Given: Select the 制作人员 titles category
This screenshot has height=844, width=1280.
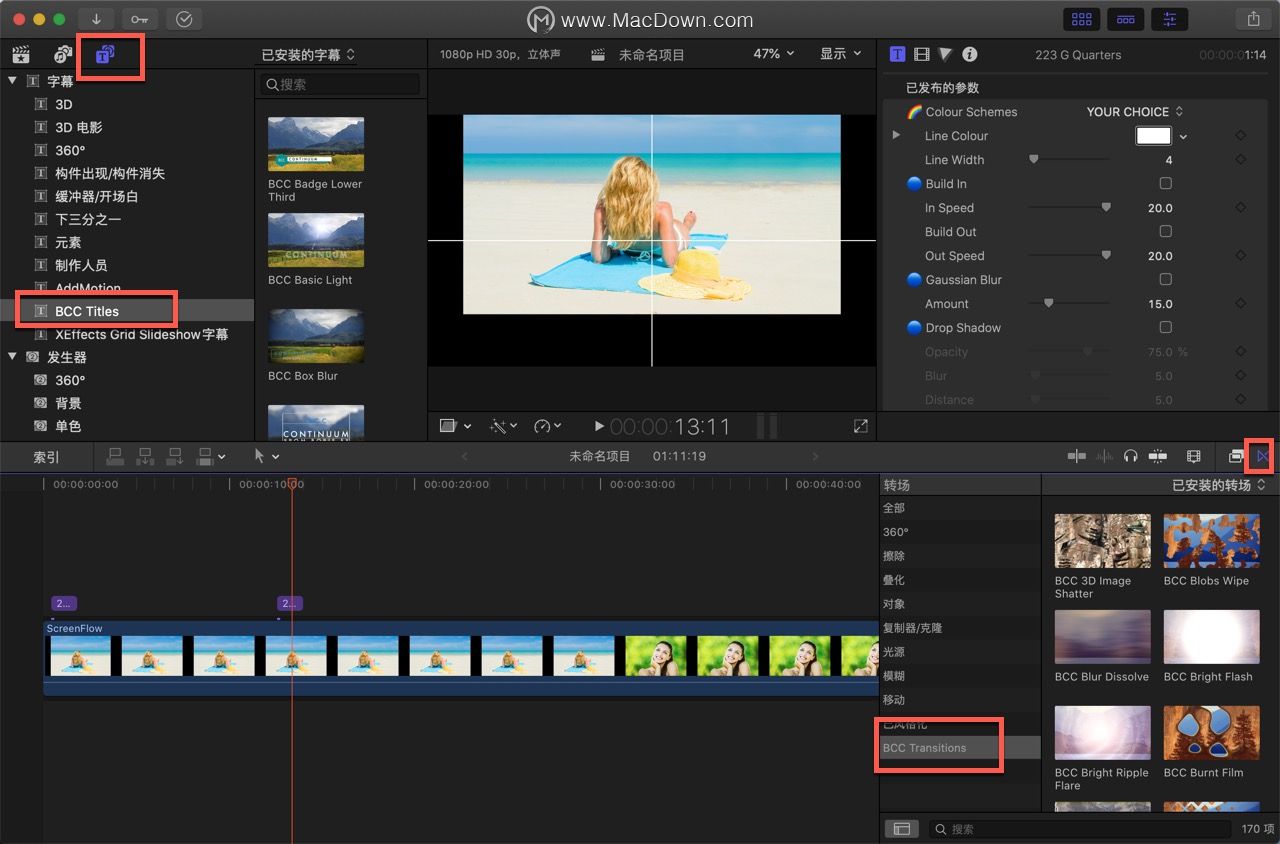Looking at the screenshot, I should coord(127,265).
